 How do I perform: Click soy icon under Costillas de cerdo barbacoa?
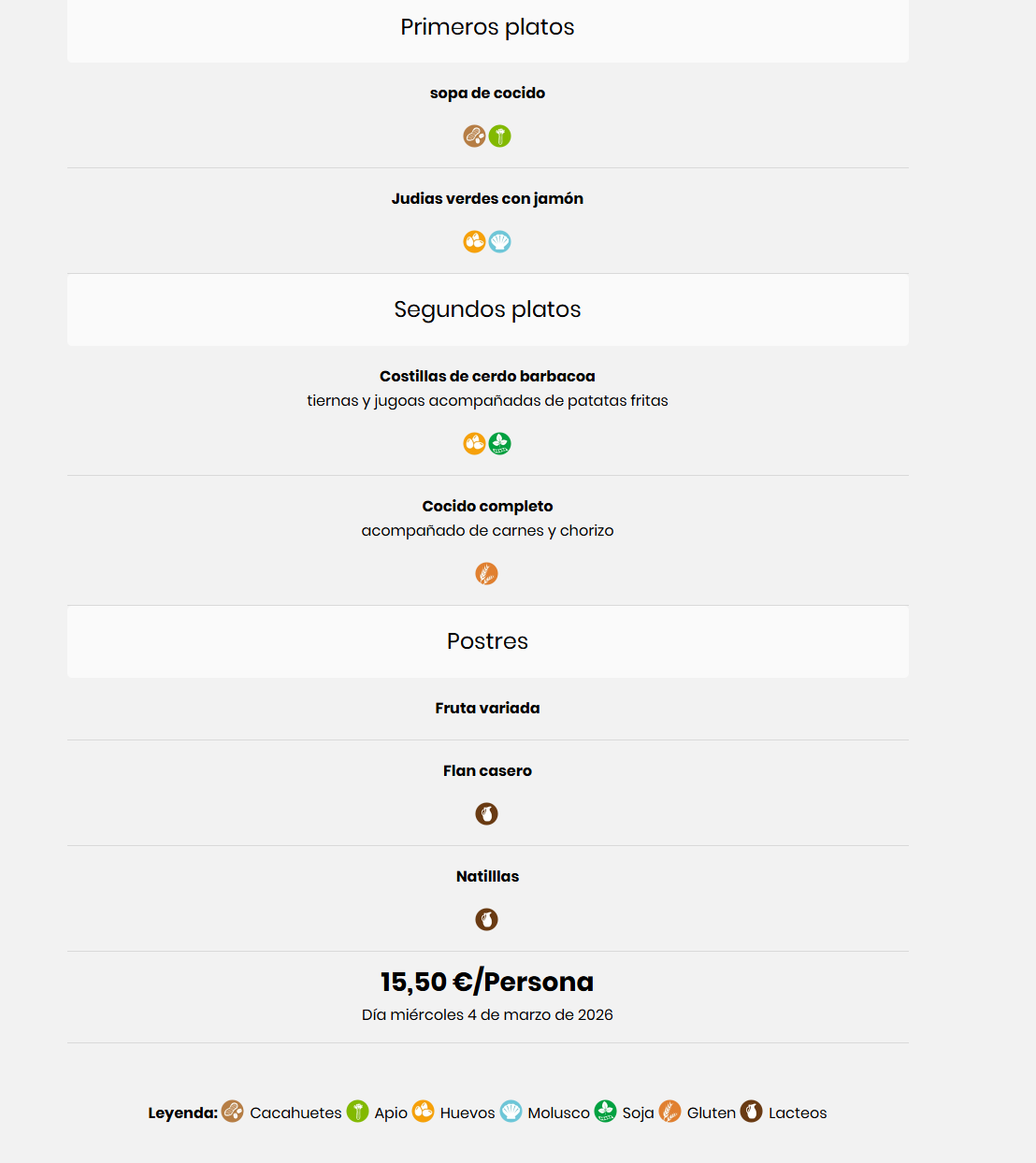[500, 444]
